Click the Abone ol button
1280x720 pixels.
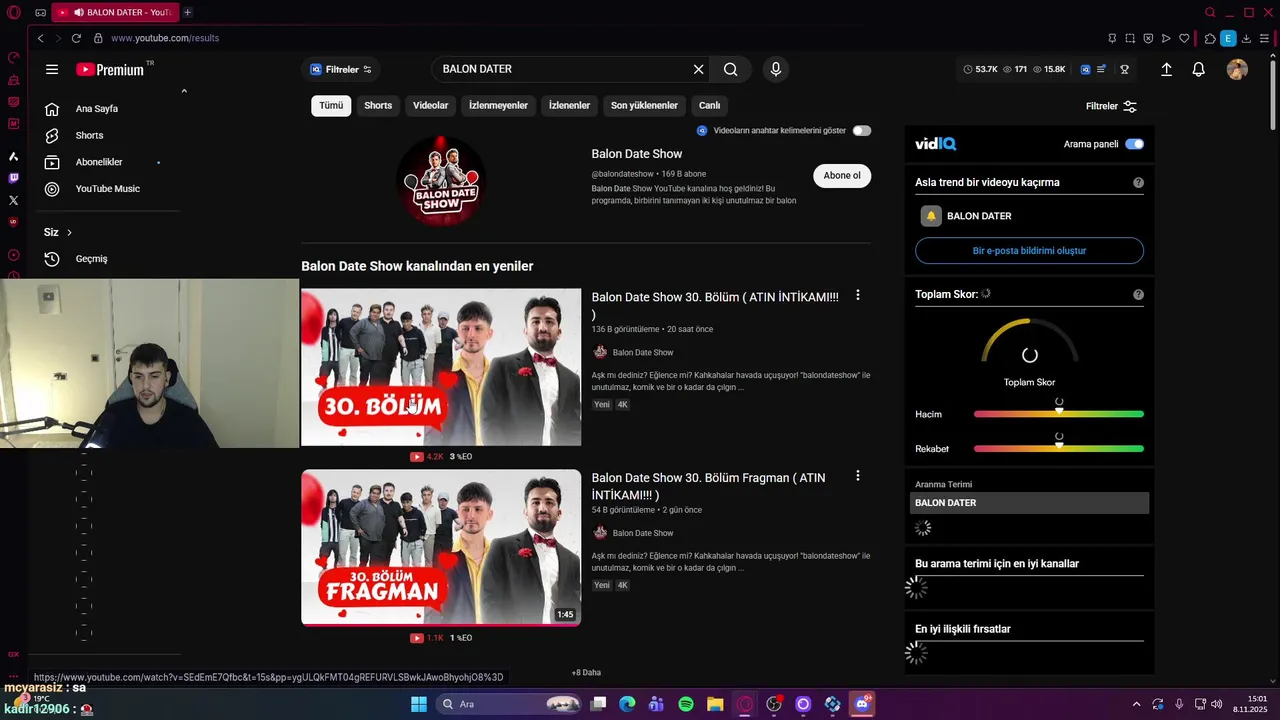[842, 176]
